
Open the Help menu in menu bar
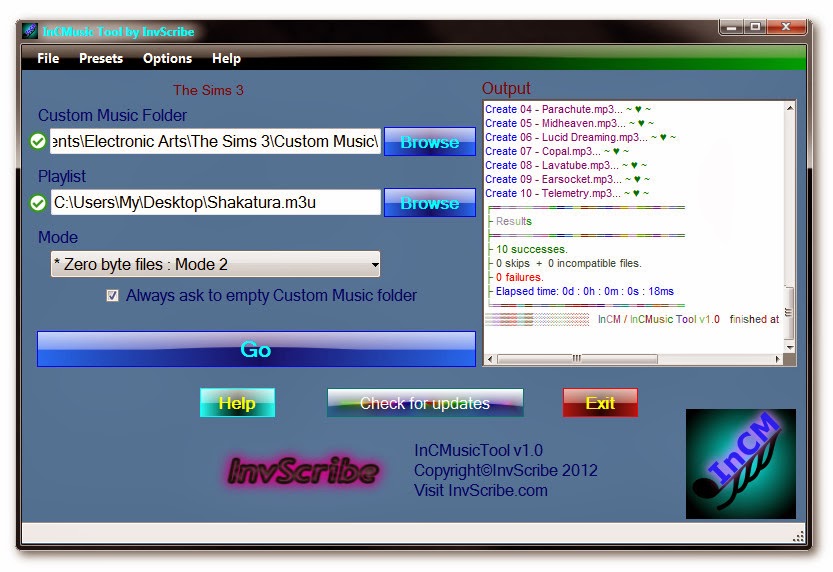coord(226,58)
